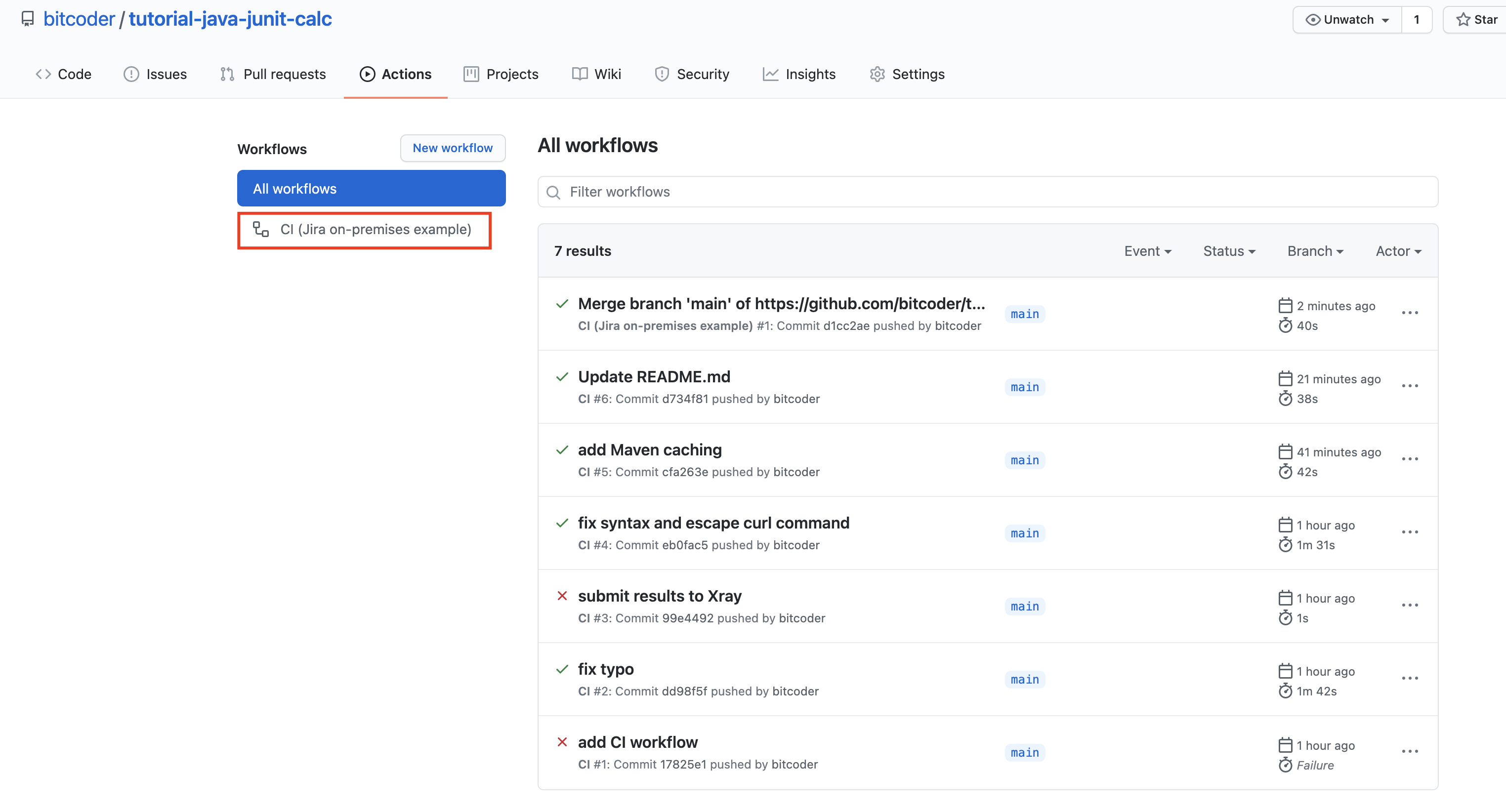This screenshot has height=812, width=1506.
Task: Open the more options menu for fix typo run
Action: point(1410,678)
